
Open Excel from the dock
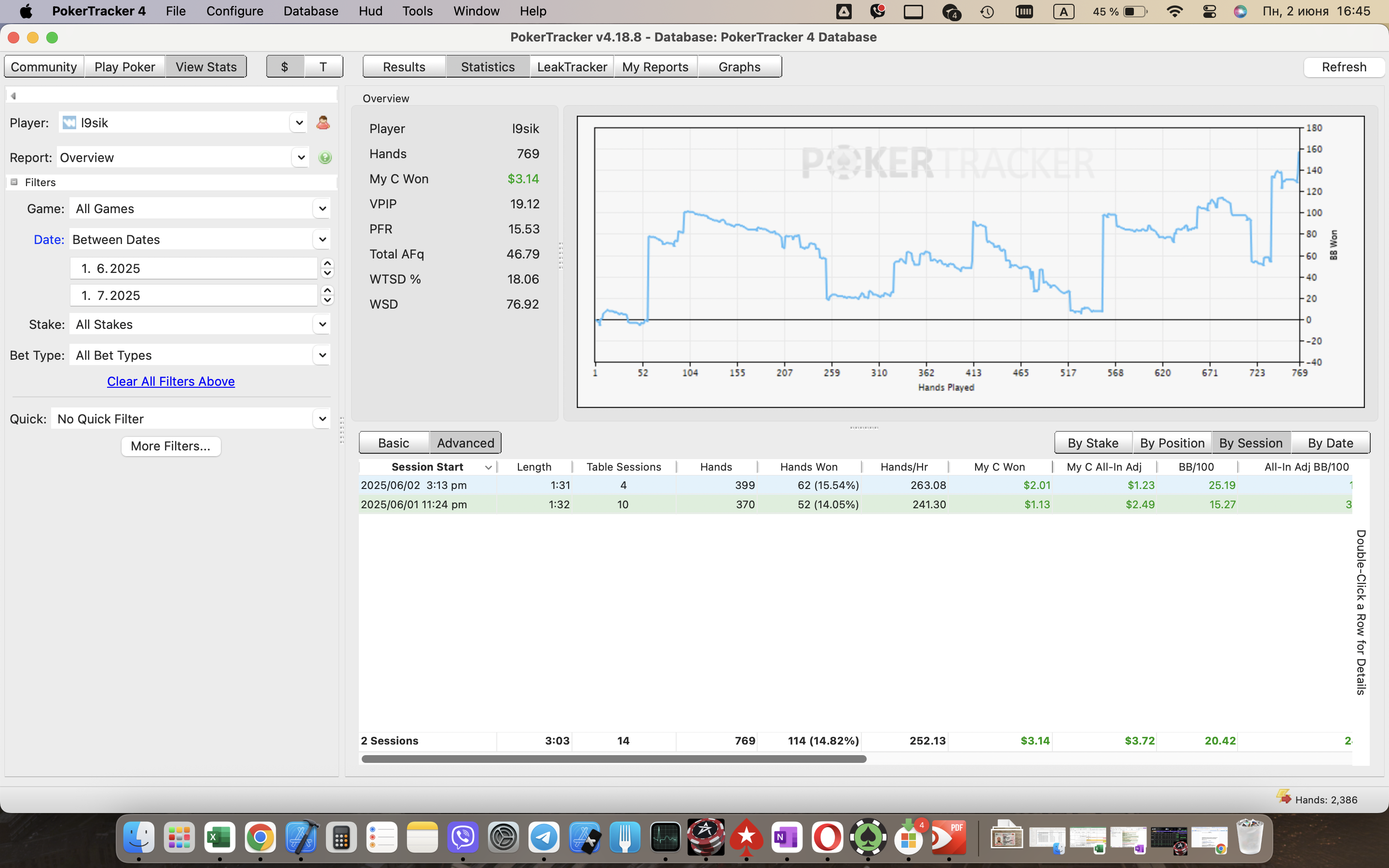tap(220, 838)
